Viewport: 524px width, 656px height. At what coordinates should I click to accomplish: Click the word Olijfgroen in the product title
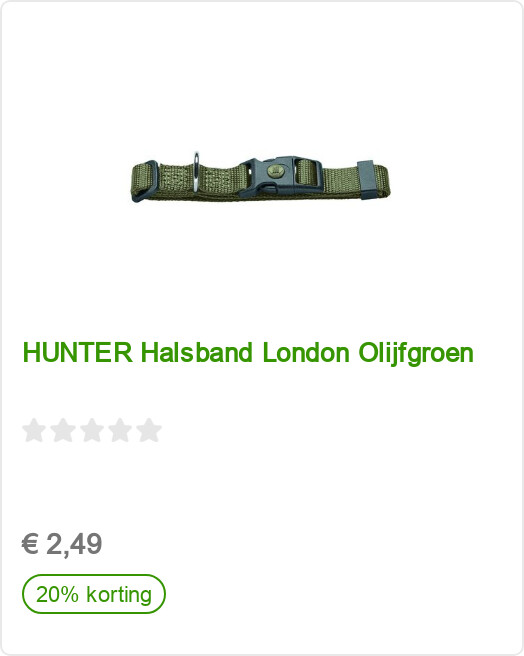[416, 354]
